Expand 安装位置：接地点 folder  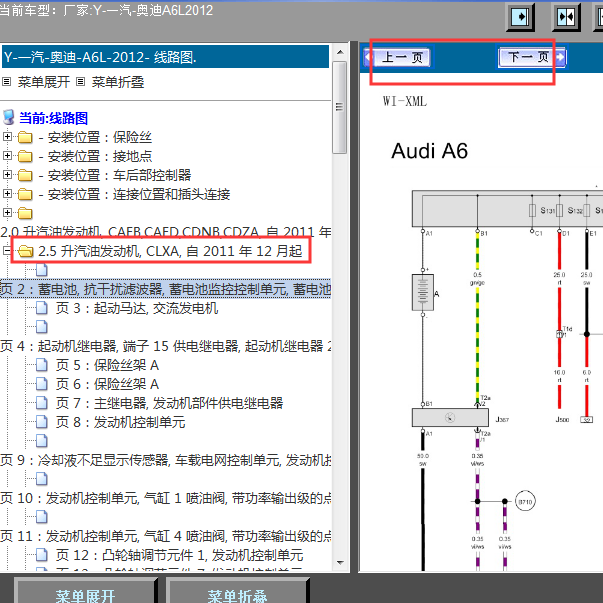[7, 155]
